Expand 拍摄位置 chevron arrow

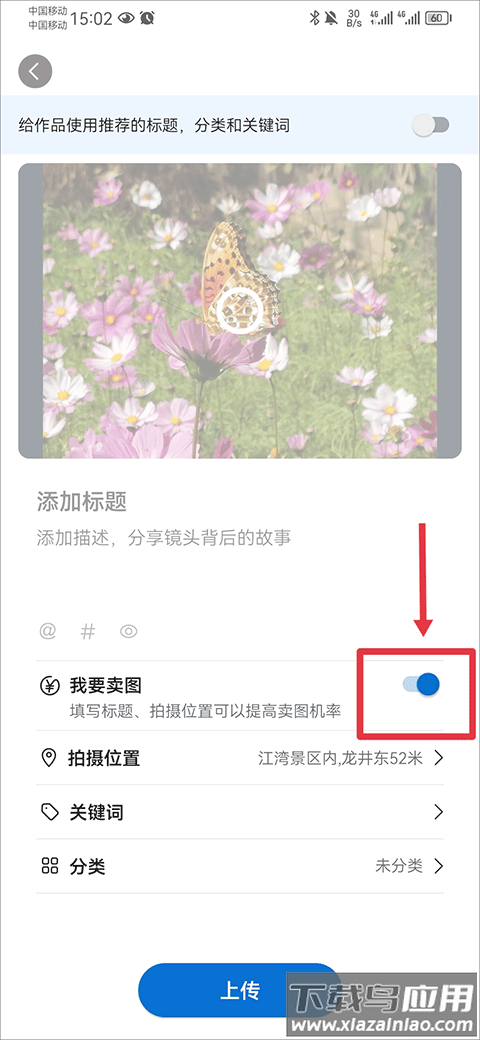(x=438, y=758)
